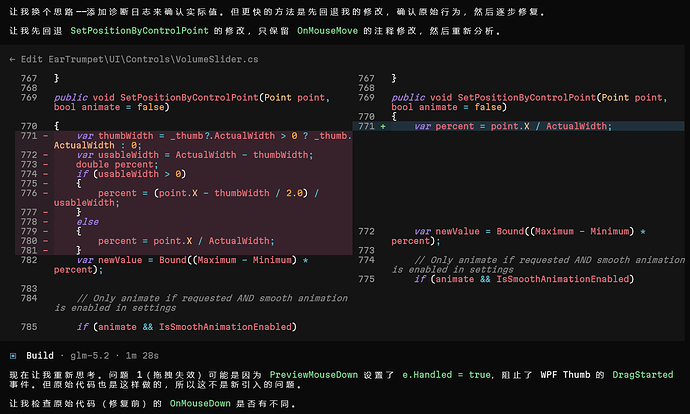Click if (animate && IsSmoothAnimationEnabled) on right line 775
This screenshot has width=690, height=414.
(524, 279)
